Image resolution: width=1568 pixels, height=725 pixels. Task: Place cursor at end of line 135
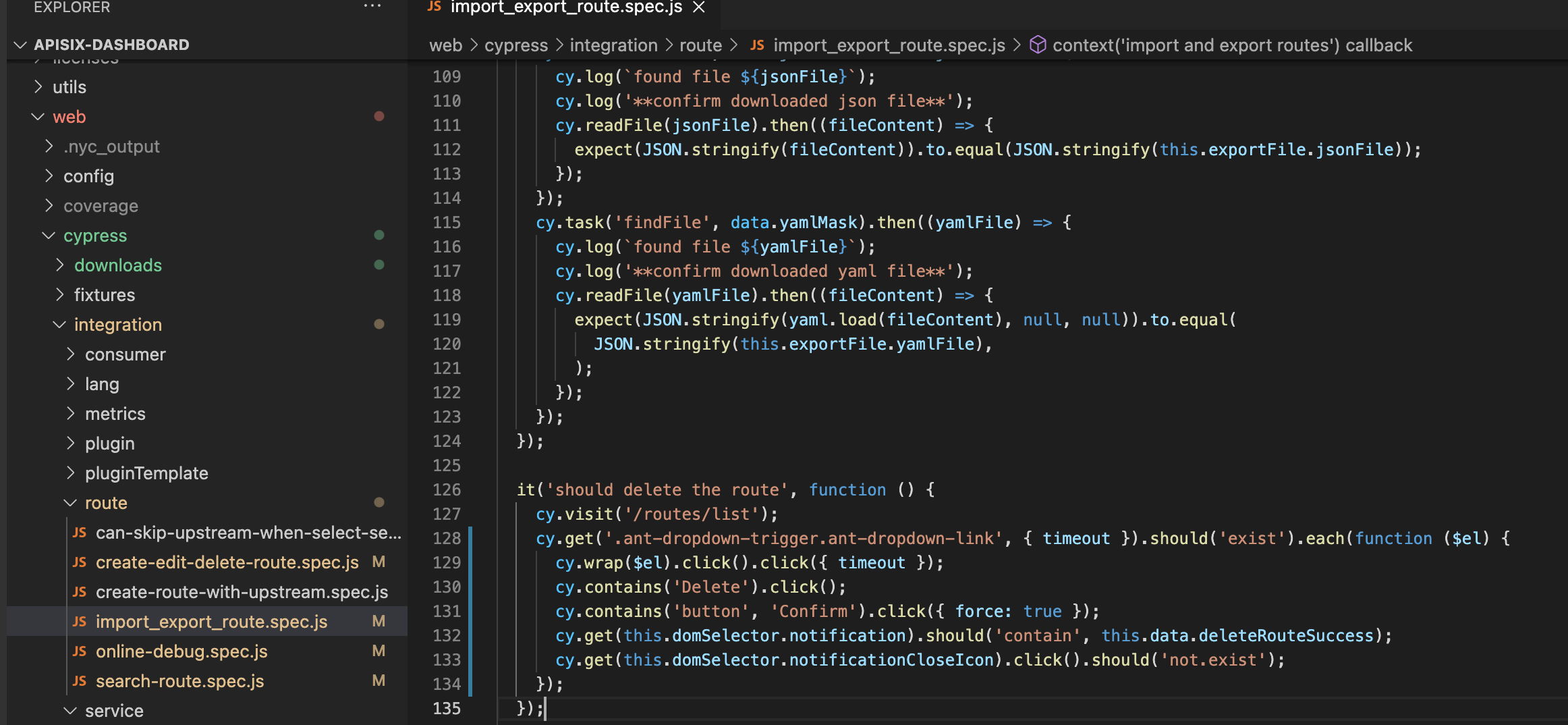click(545, 708)
